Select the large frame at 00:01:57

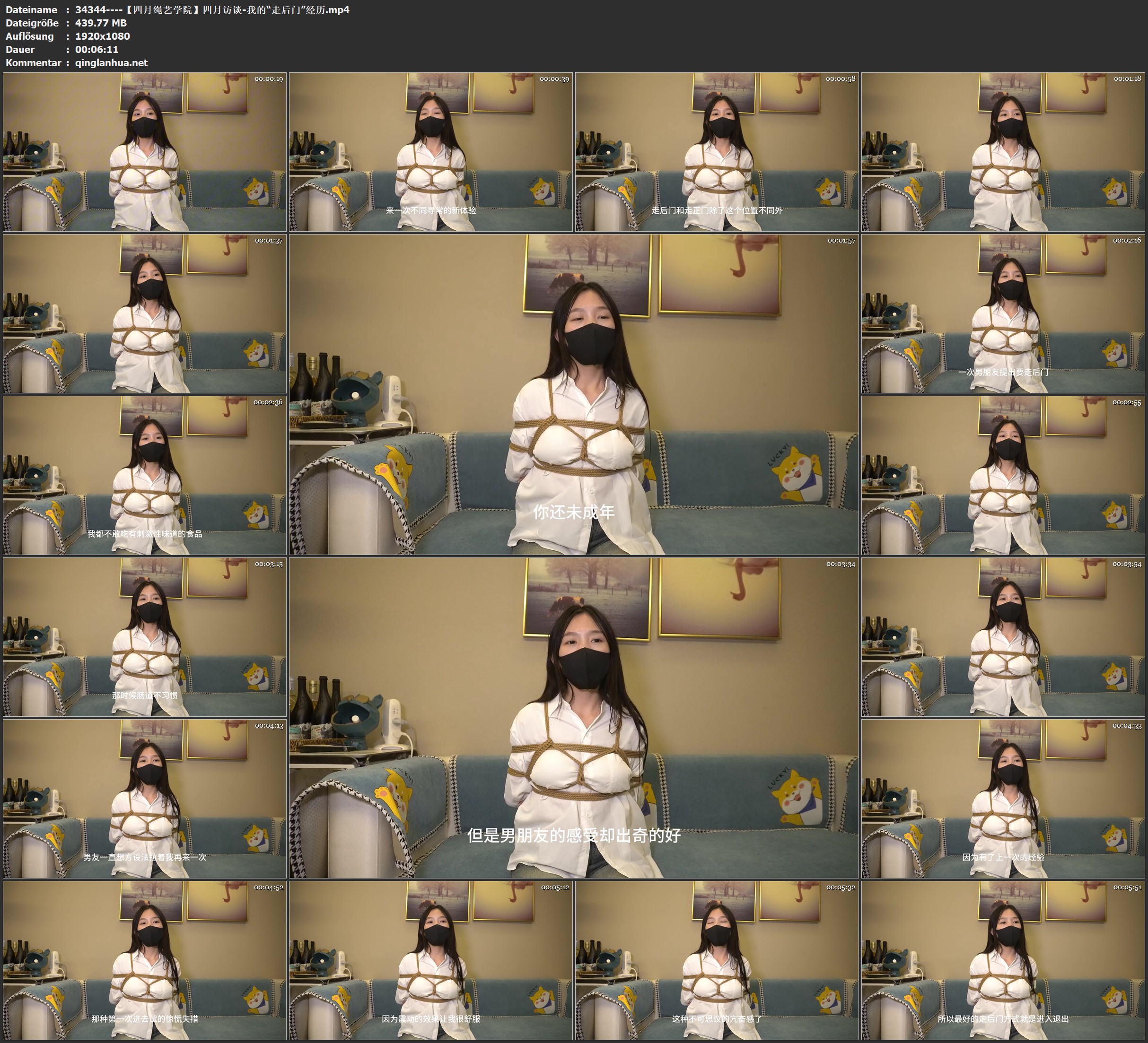tap(573, 394)
